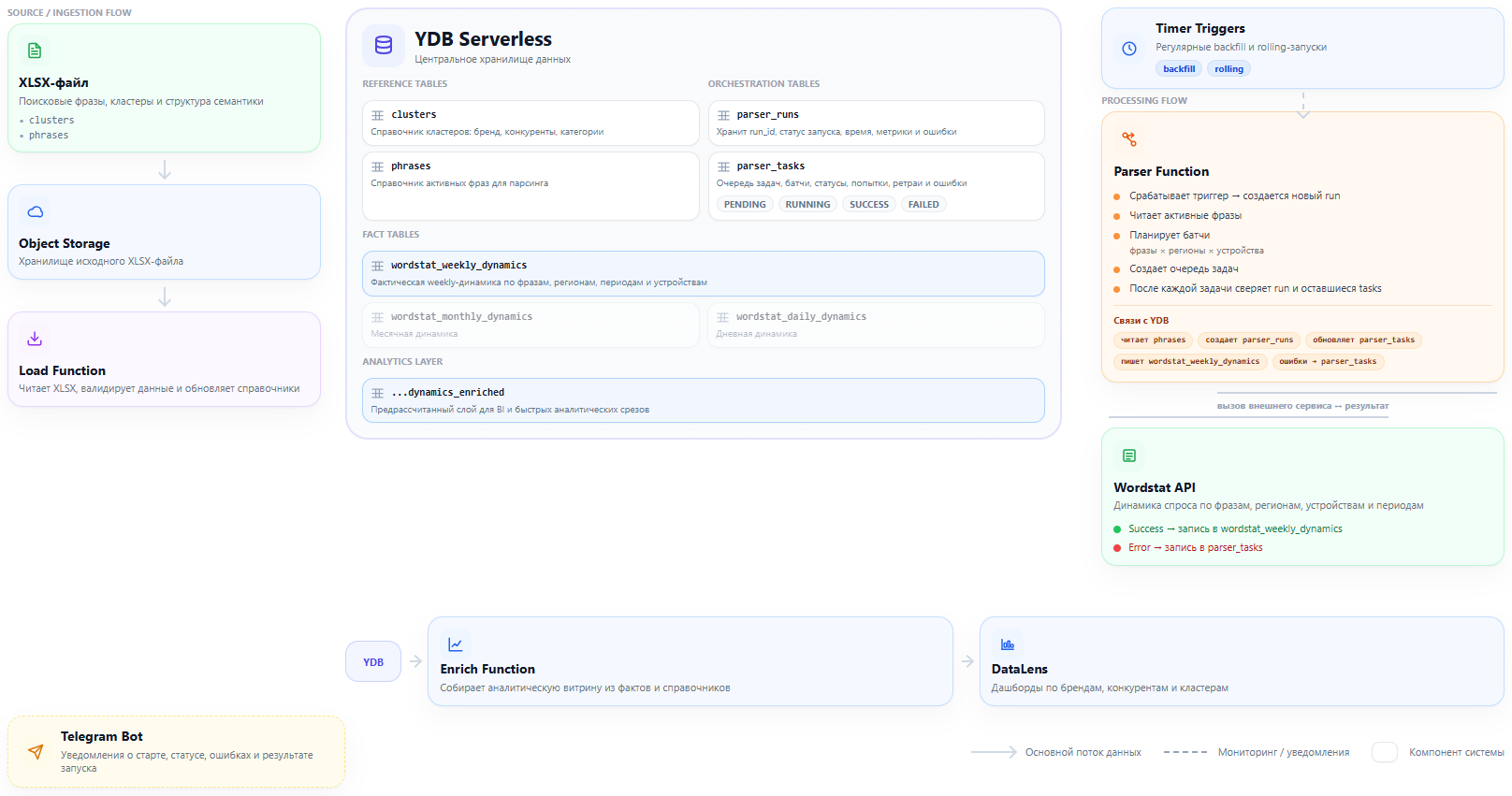Click the 'Telegram Bot' title
This screenshot has height=796, width=1512.
[102, 736]
